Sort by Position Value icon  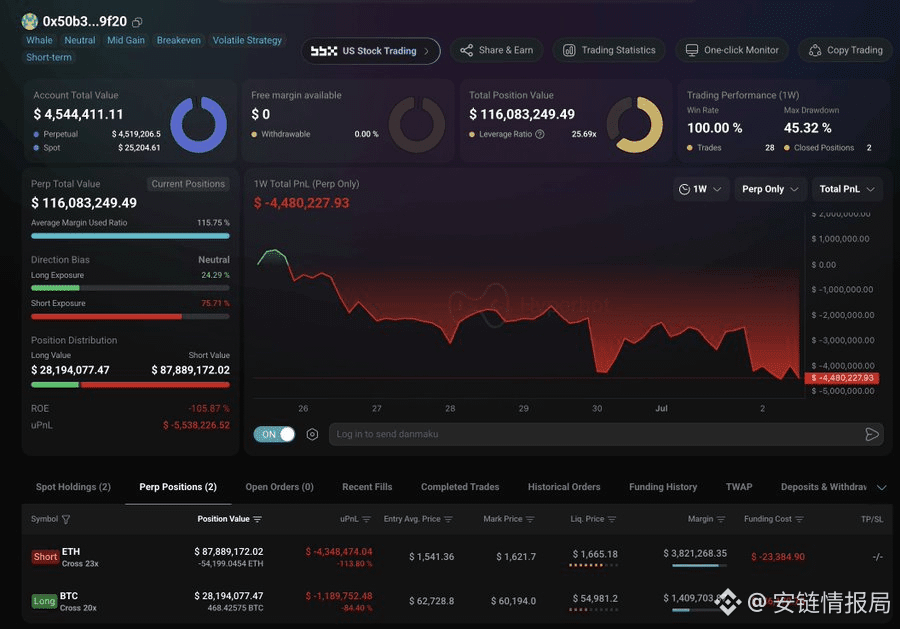pyautogui.click(x=257, y=519)
